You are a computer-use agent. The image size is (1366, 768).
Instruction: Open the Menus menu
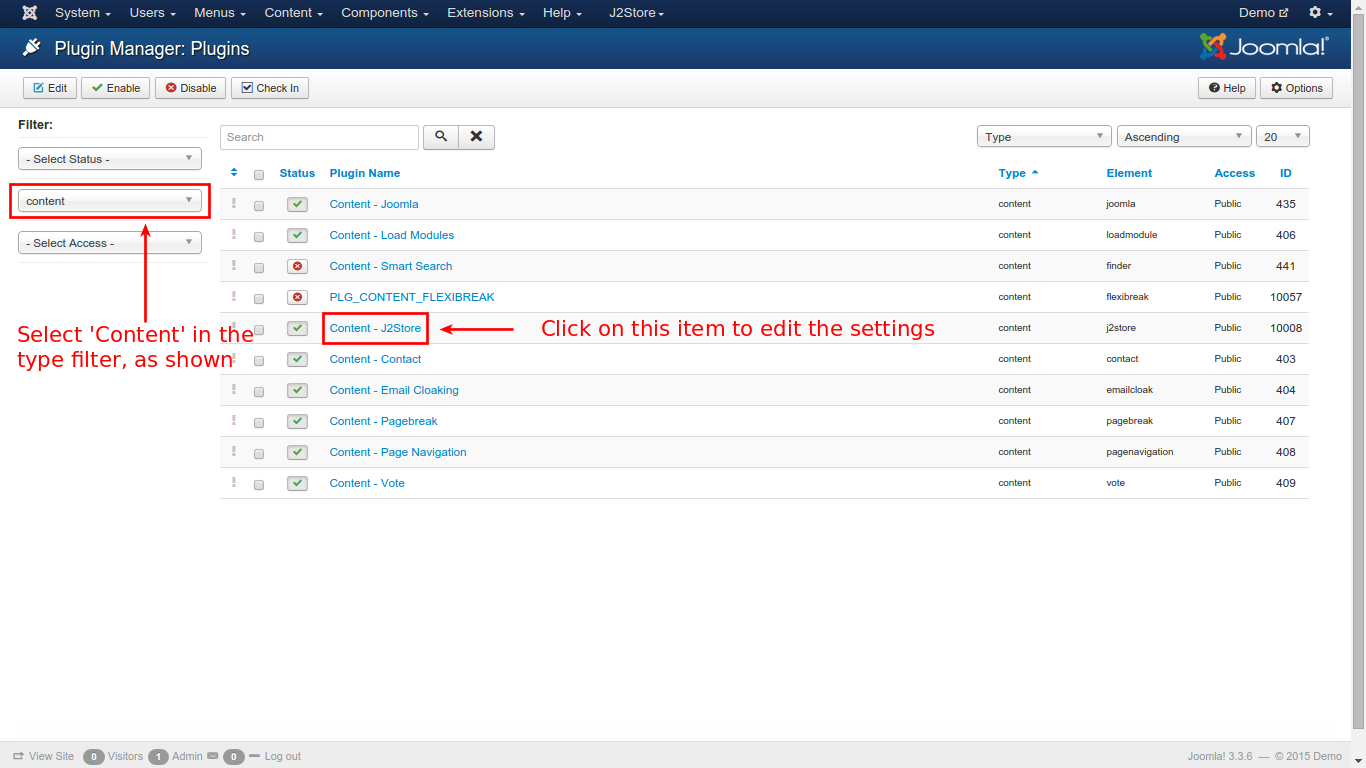pos(220,13)
